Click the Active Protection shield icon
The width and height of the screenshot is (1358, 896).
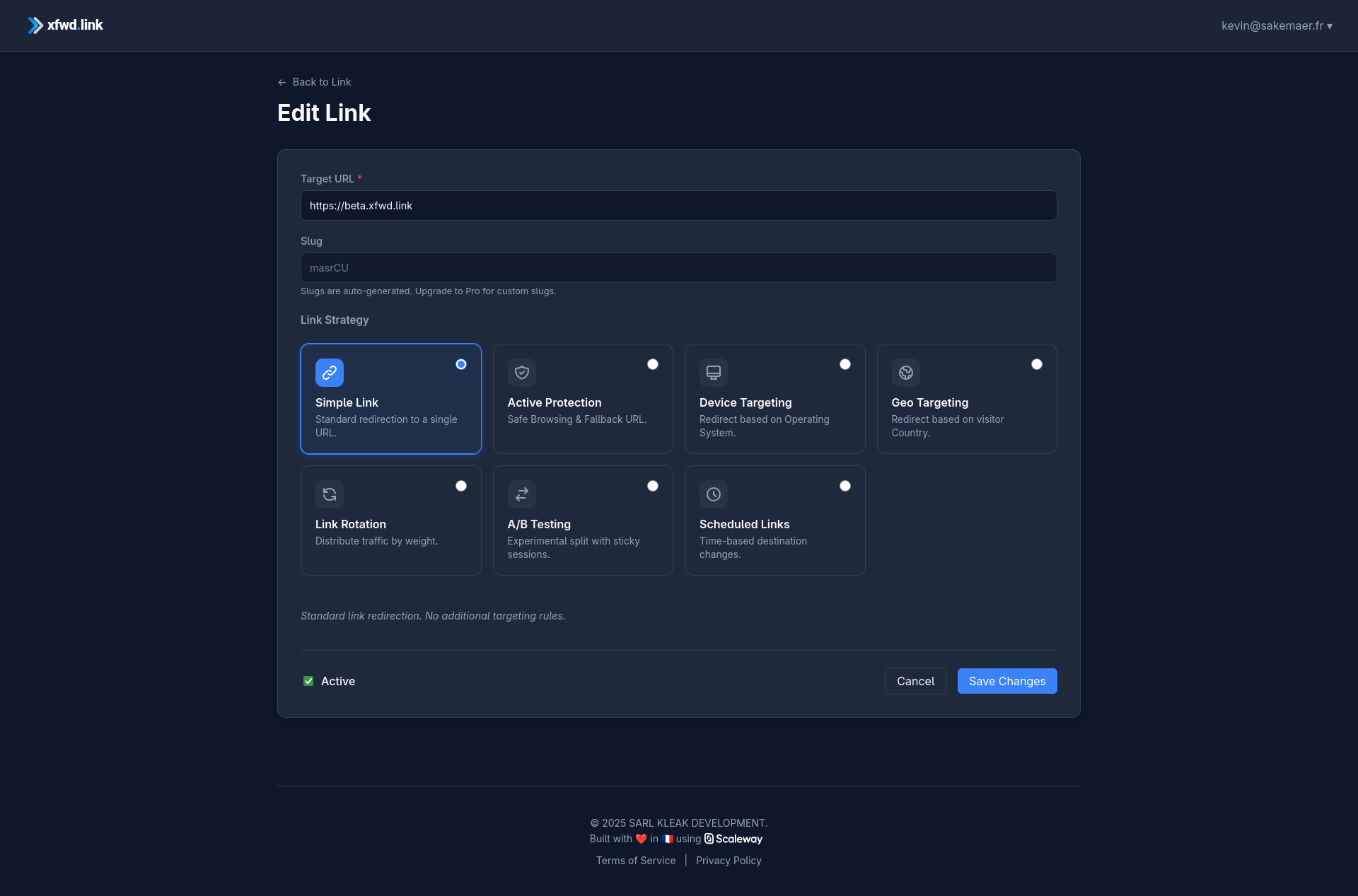click(x=522, y=373)
